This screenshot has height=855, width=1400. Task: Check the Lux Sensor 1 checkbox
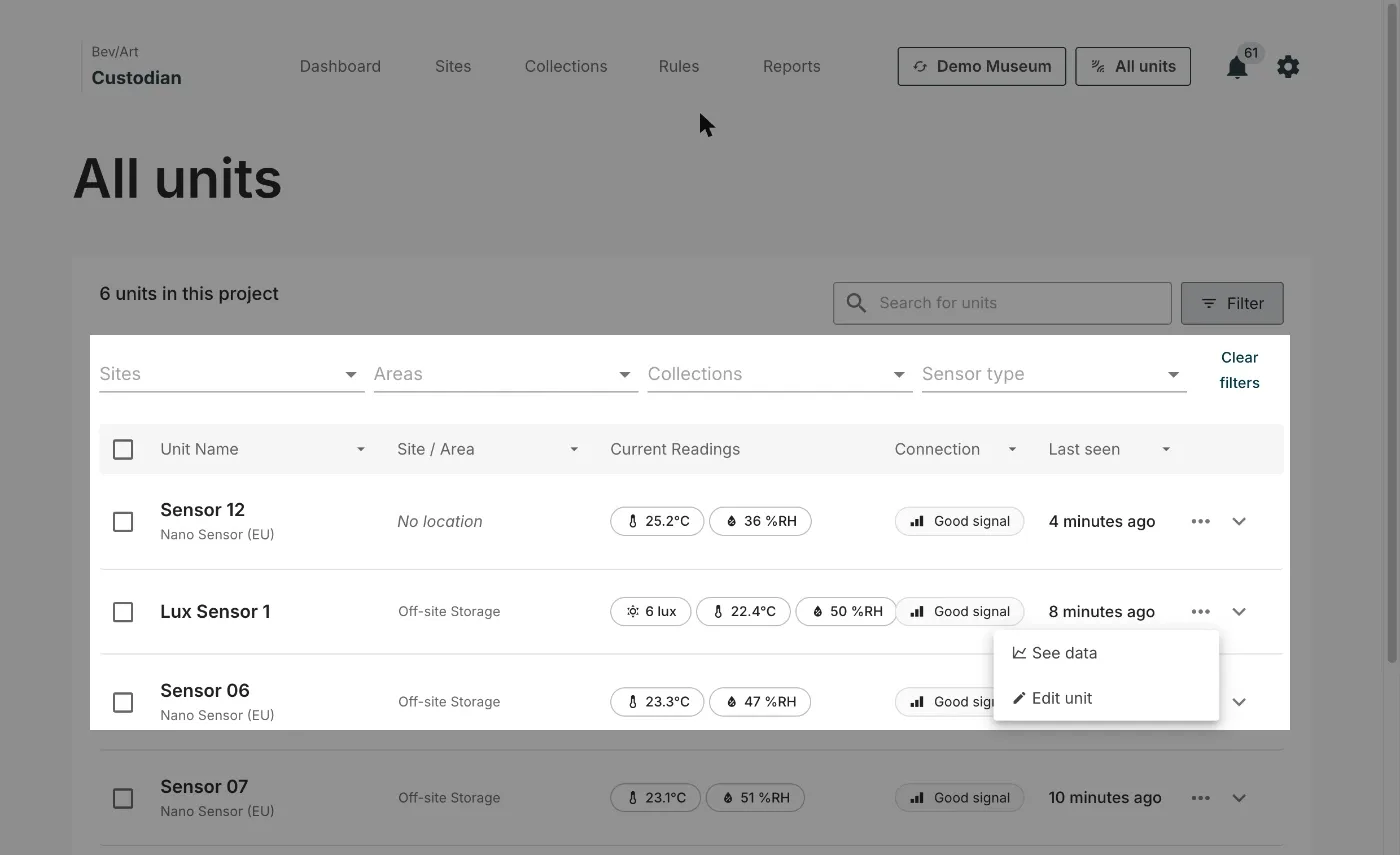click(123, 612)
